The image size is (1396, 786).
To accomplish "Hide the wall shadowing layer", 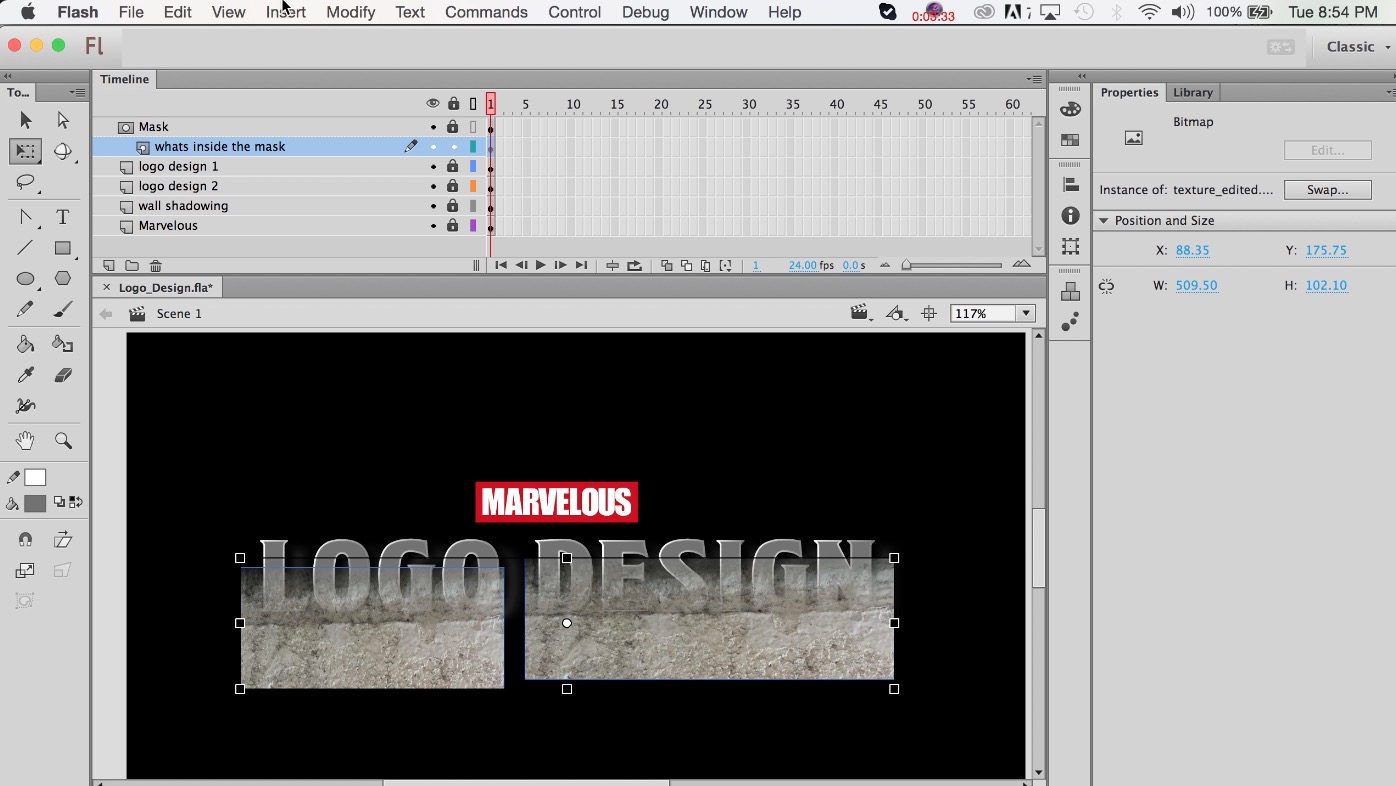I will pyautogui.click(x=433, y=205).
